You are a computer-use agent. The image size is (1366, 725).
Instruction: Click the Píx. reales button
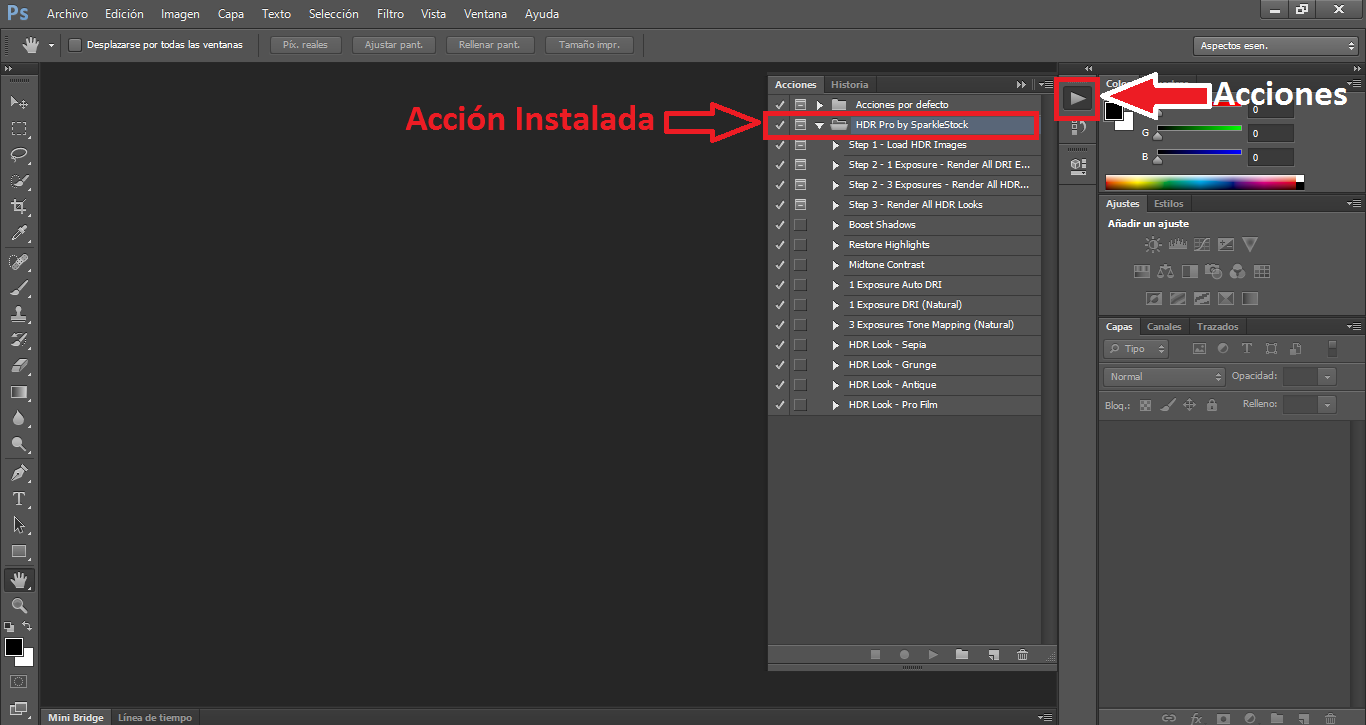click(306, 45)
